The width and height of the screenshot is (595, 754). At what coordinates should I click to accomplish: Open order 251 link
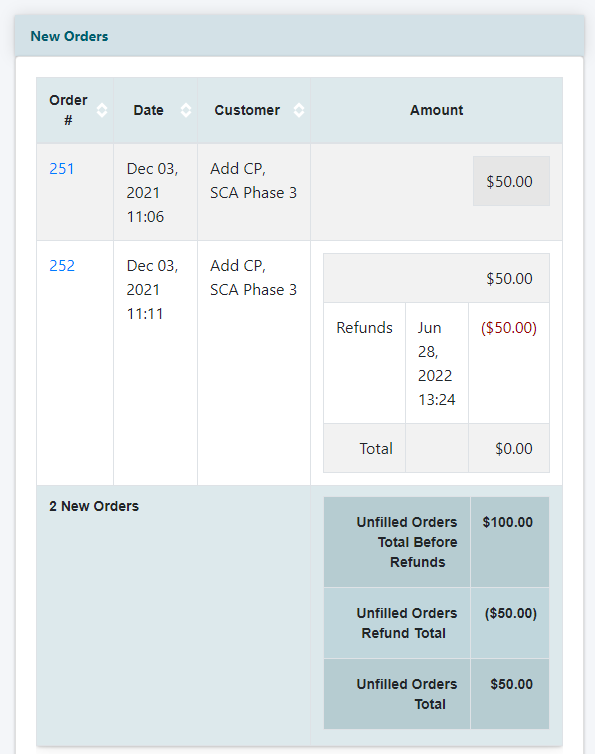click(62, 169)
